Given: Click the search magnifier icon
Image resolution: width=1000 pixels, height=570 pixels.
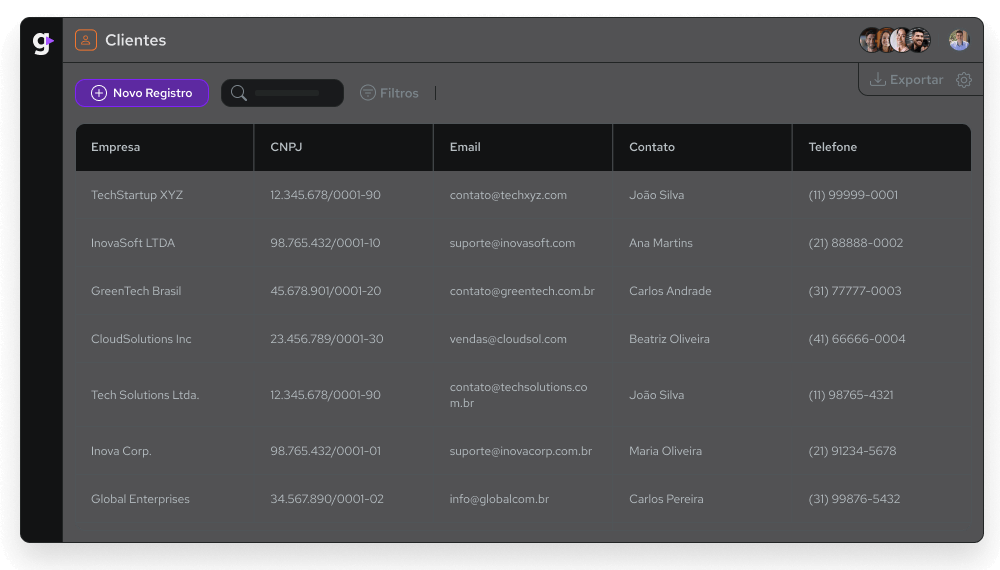Looking at the screenshot, I should [239, 93].
